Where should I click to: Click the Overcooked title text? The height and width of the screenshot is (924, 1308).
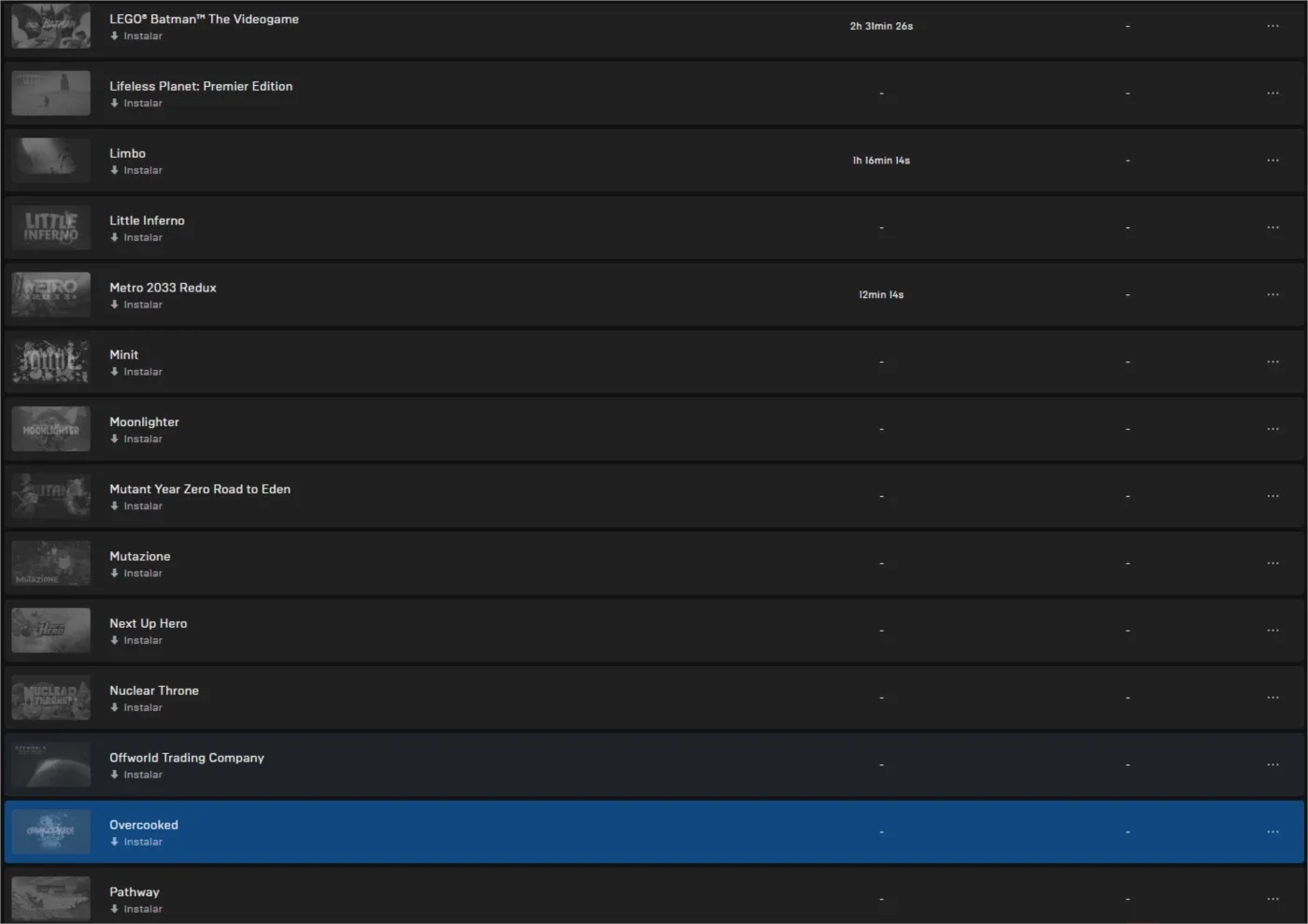[143, 826]
